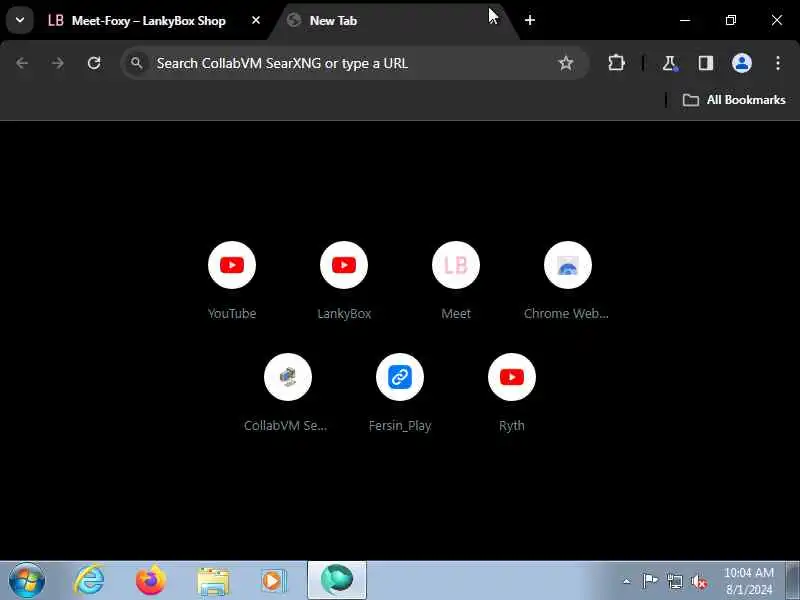
Task: Open the YouTube shortcut tile
Action: click(x=232, y=280)
